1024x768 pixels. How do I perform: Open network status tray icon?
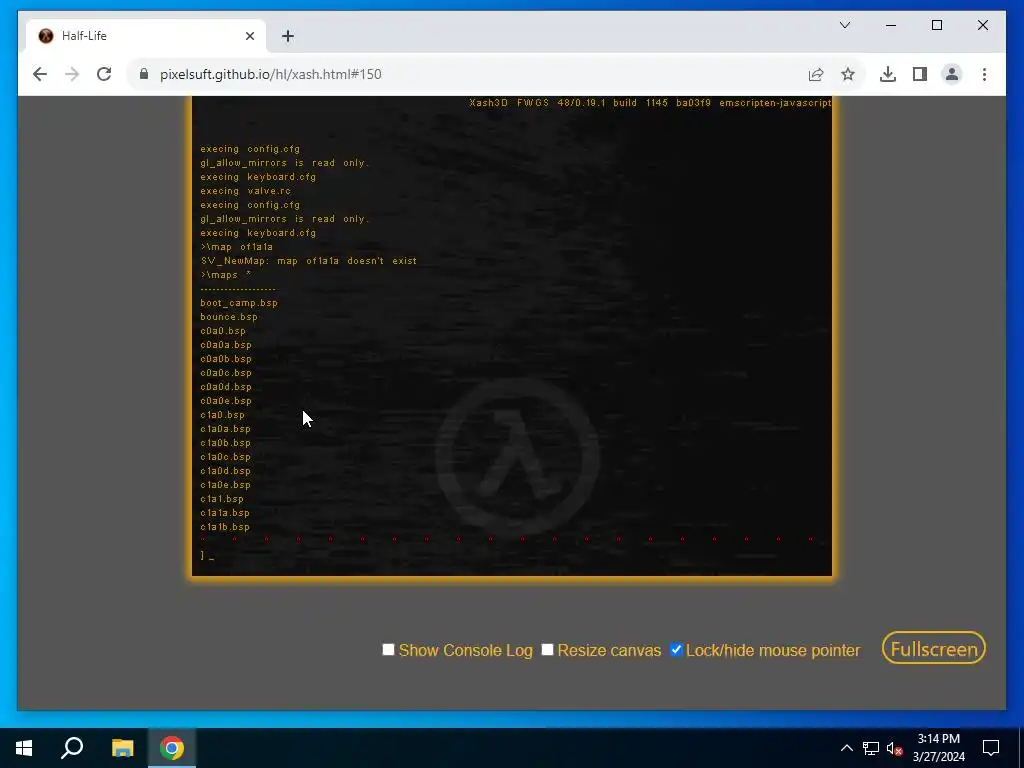pyautogui.click(x=871, y=748)
